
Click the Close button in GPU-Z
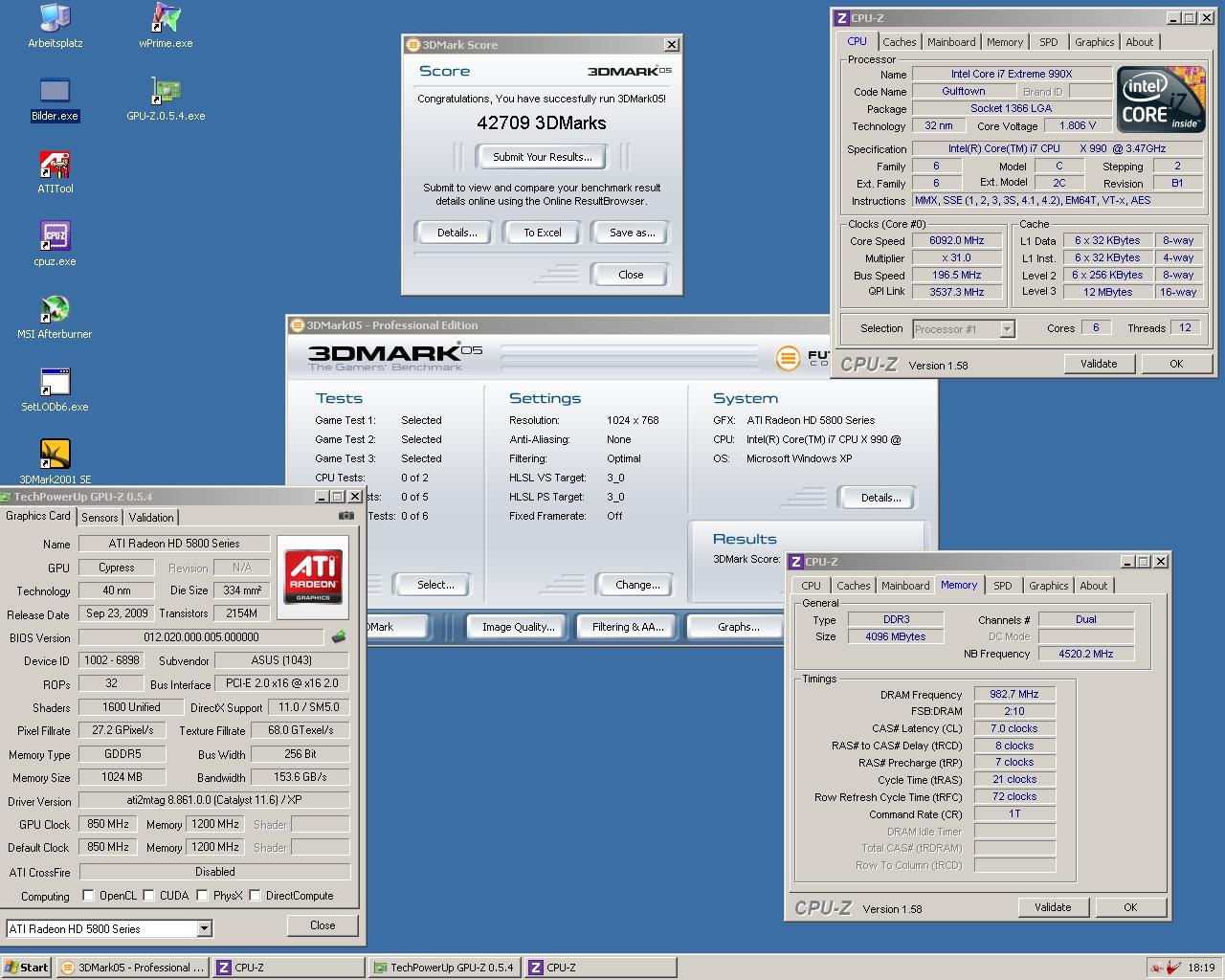(x=323, y=925)
